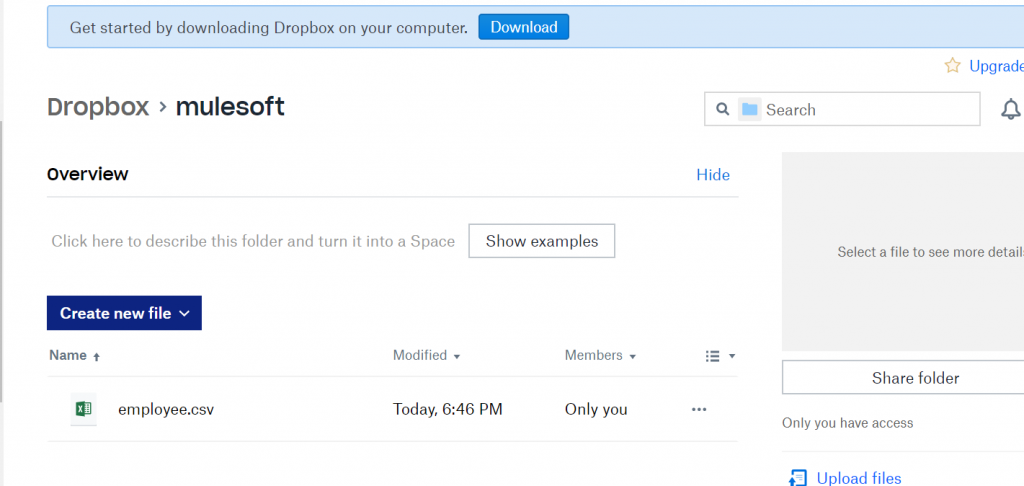Click Only you have access text
This screenshot has width=1024, height=486.
point(847,423)
